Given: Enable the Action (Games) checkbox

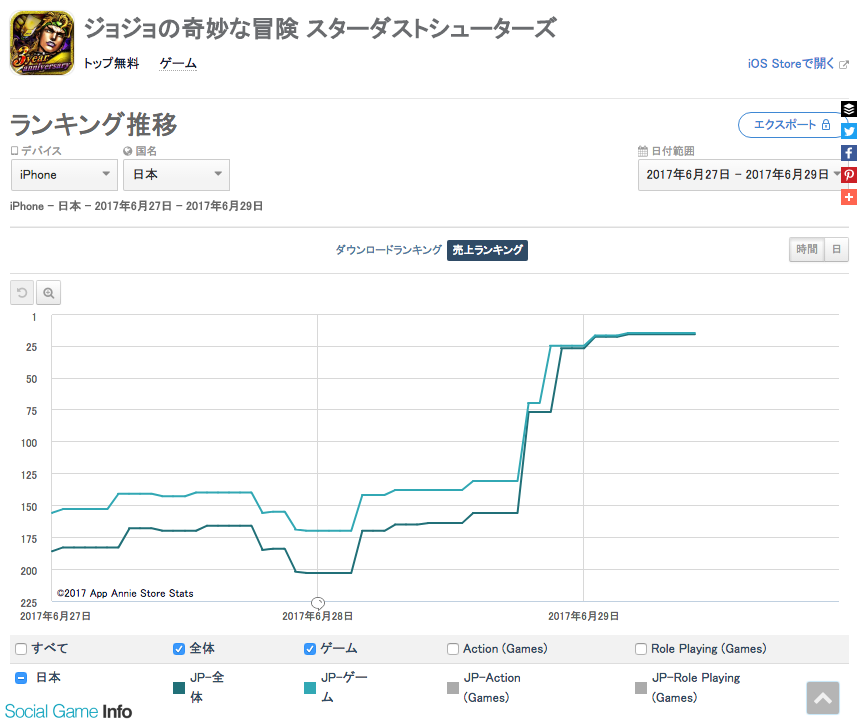Looking at the screenshot, I should pos(453,649).
